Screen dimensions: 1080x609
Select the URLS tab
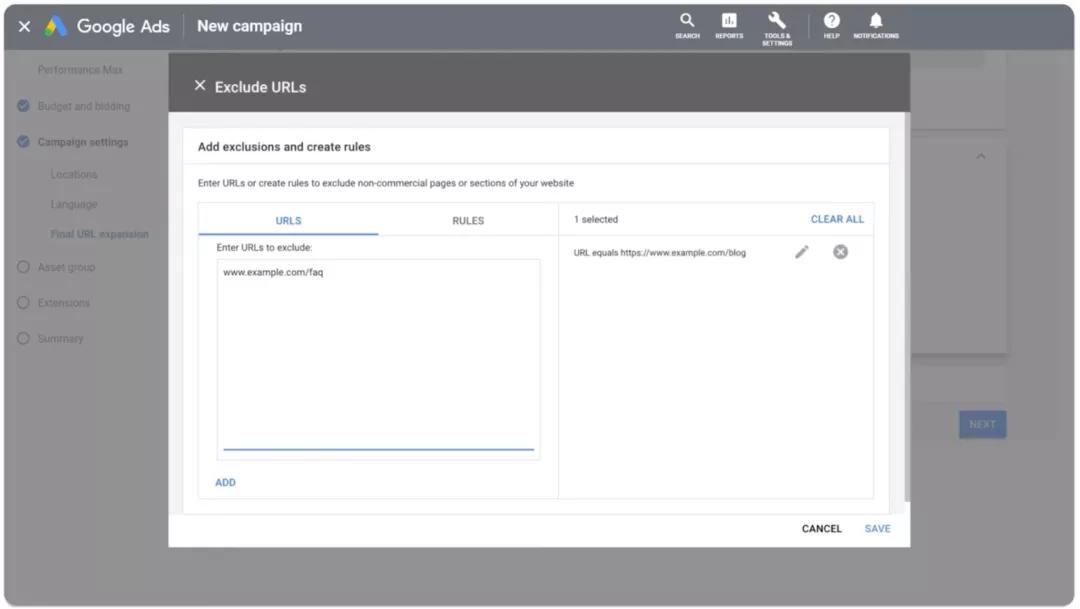tap(288, 220)
